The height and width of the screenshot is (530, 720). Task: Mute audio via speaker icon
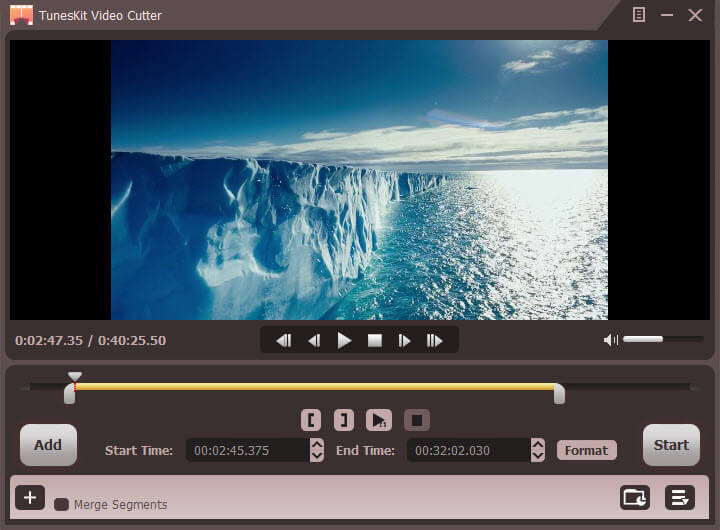pos(611,340)
